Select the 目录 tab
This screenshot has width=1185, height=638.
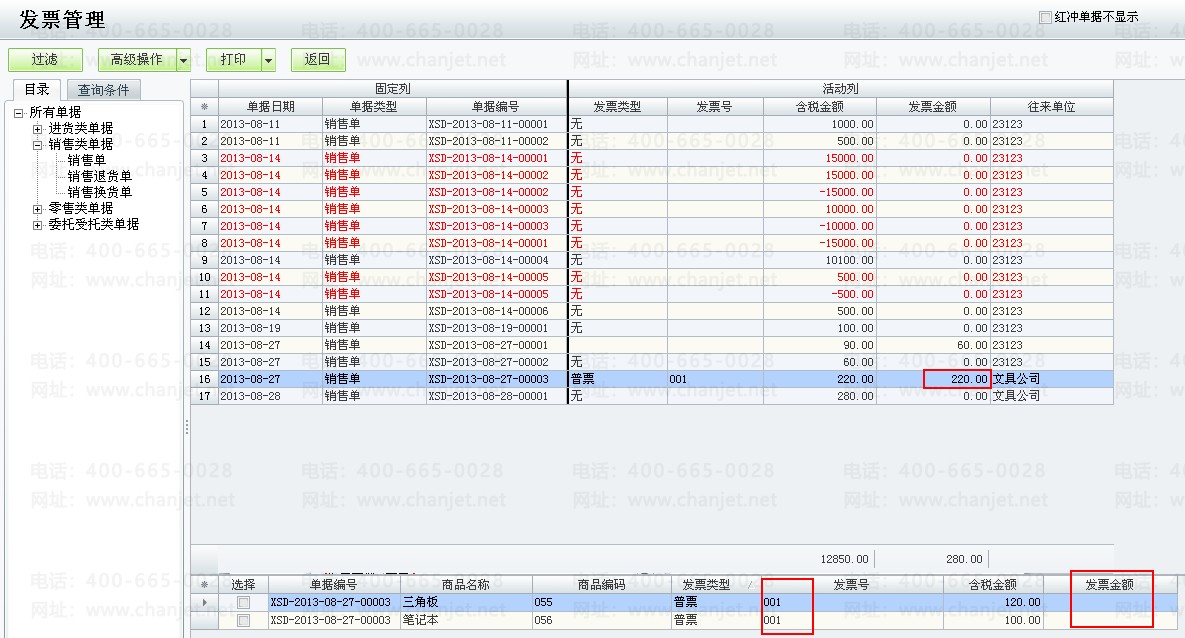point(37,89)
